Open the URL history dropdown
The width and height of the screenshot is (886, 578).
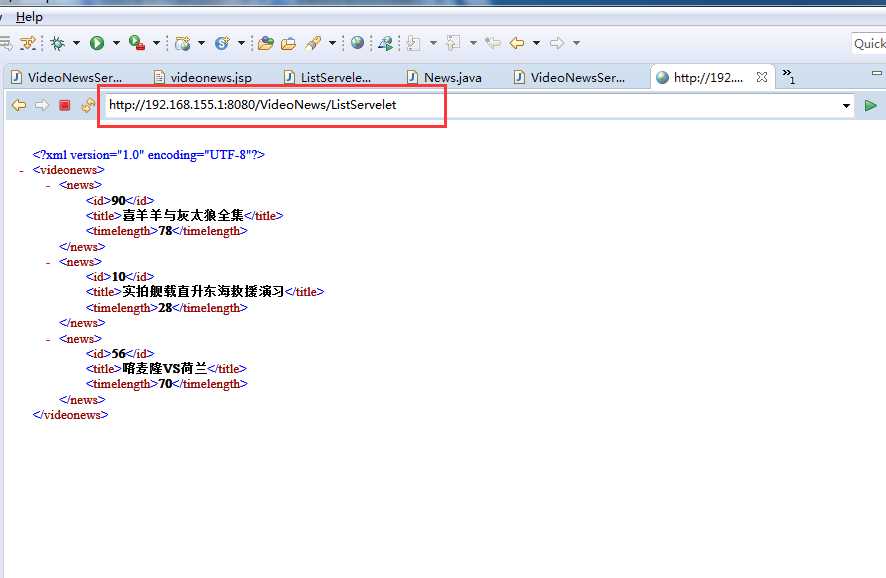coord(846,106)
